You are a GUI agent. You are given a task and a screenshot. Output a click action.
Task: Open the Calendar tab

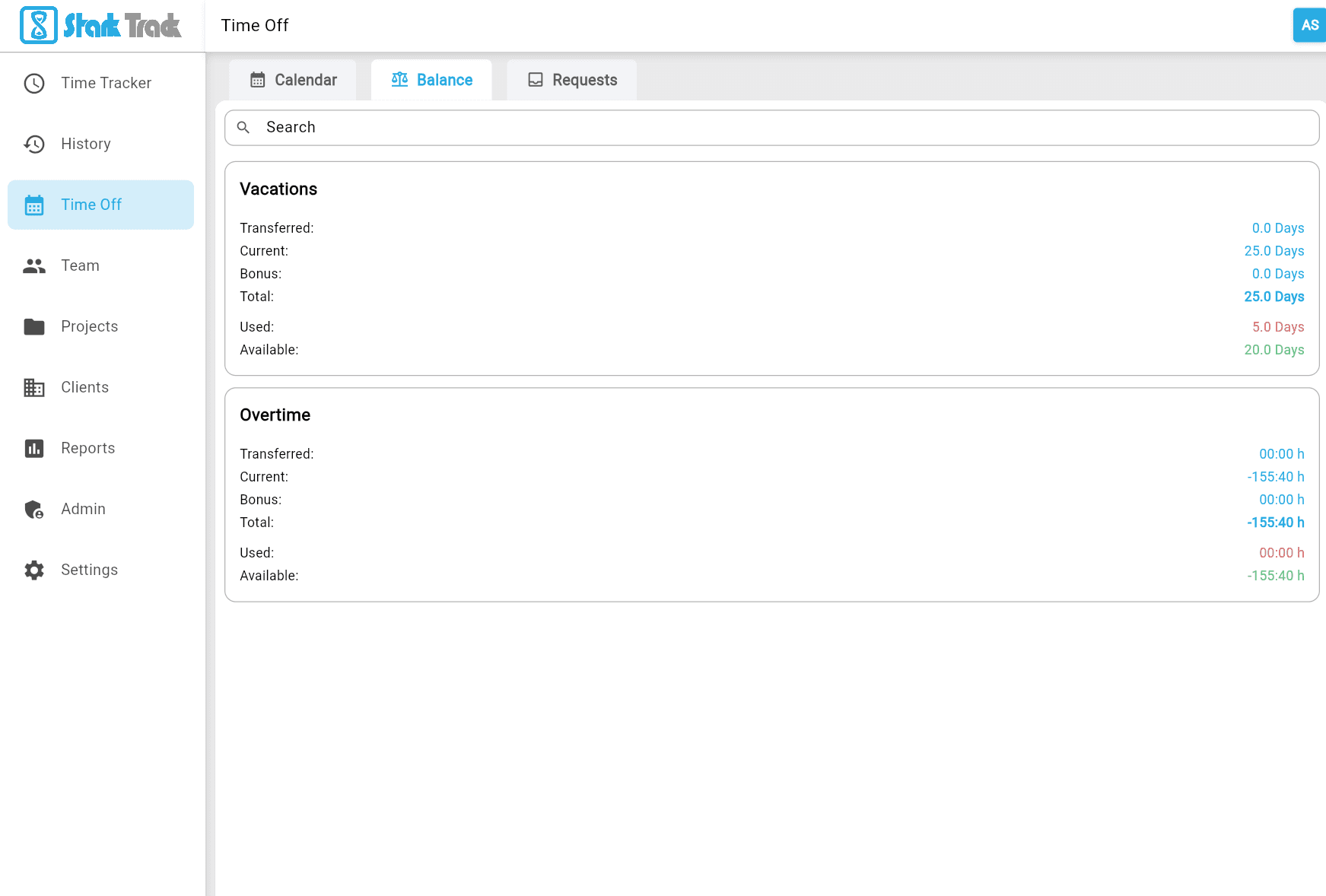pyautogui.click(x=293, y=80)
